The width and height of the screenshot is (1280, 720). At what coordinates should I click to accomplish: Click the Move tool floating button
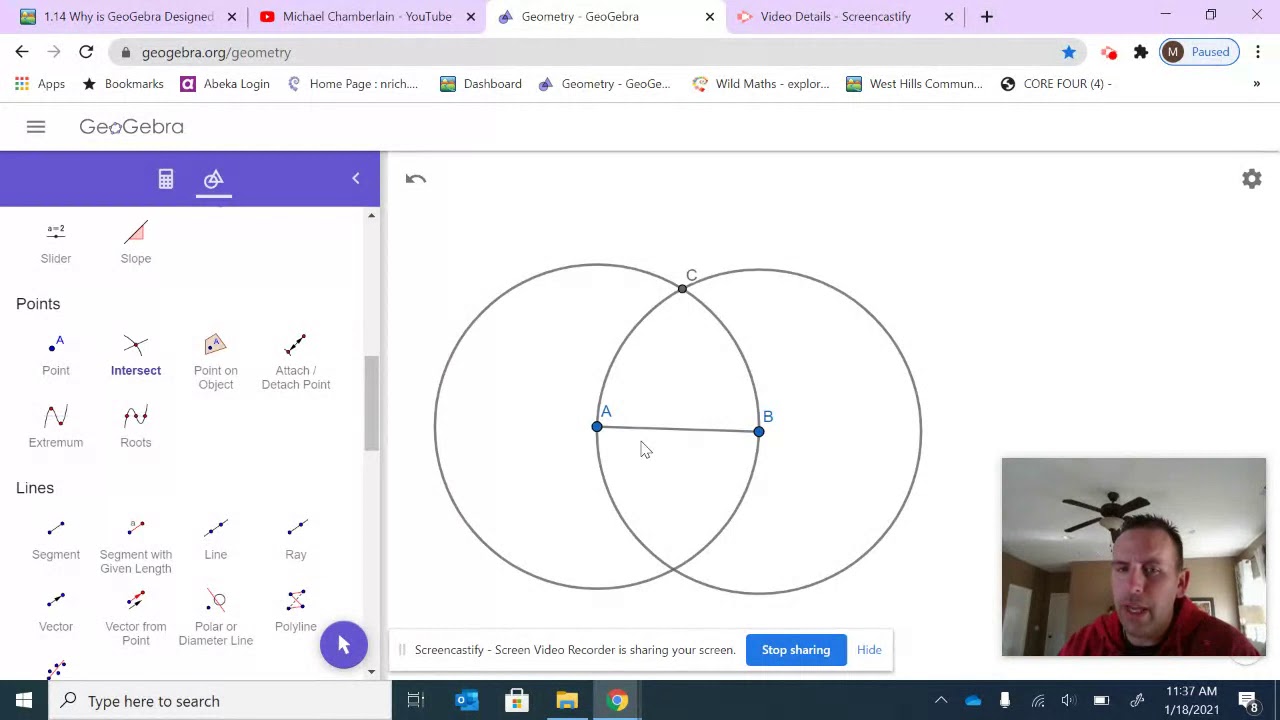click(344, 645)
